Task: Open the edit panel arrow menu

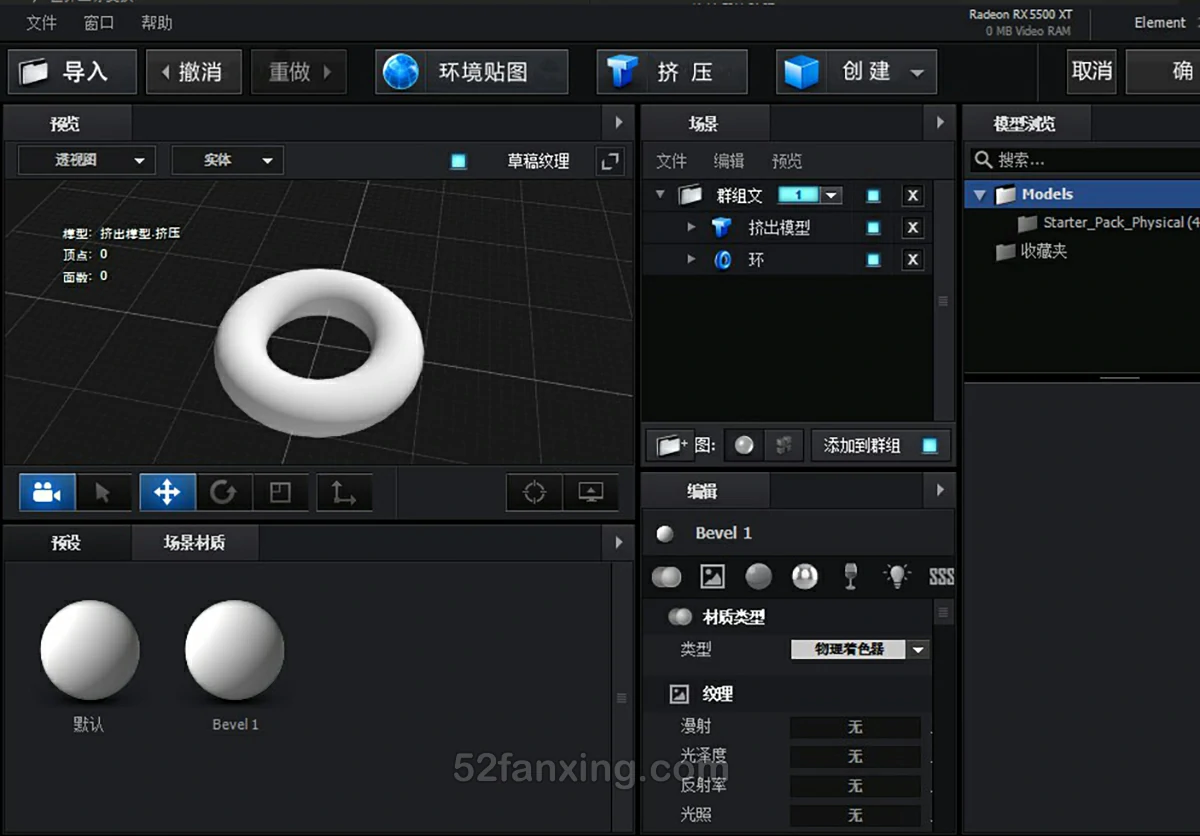Action: 940,490
